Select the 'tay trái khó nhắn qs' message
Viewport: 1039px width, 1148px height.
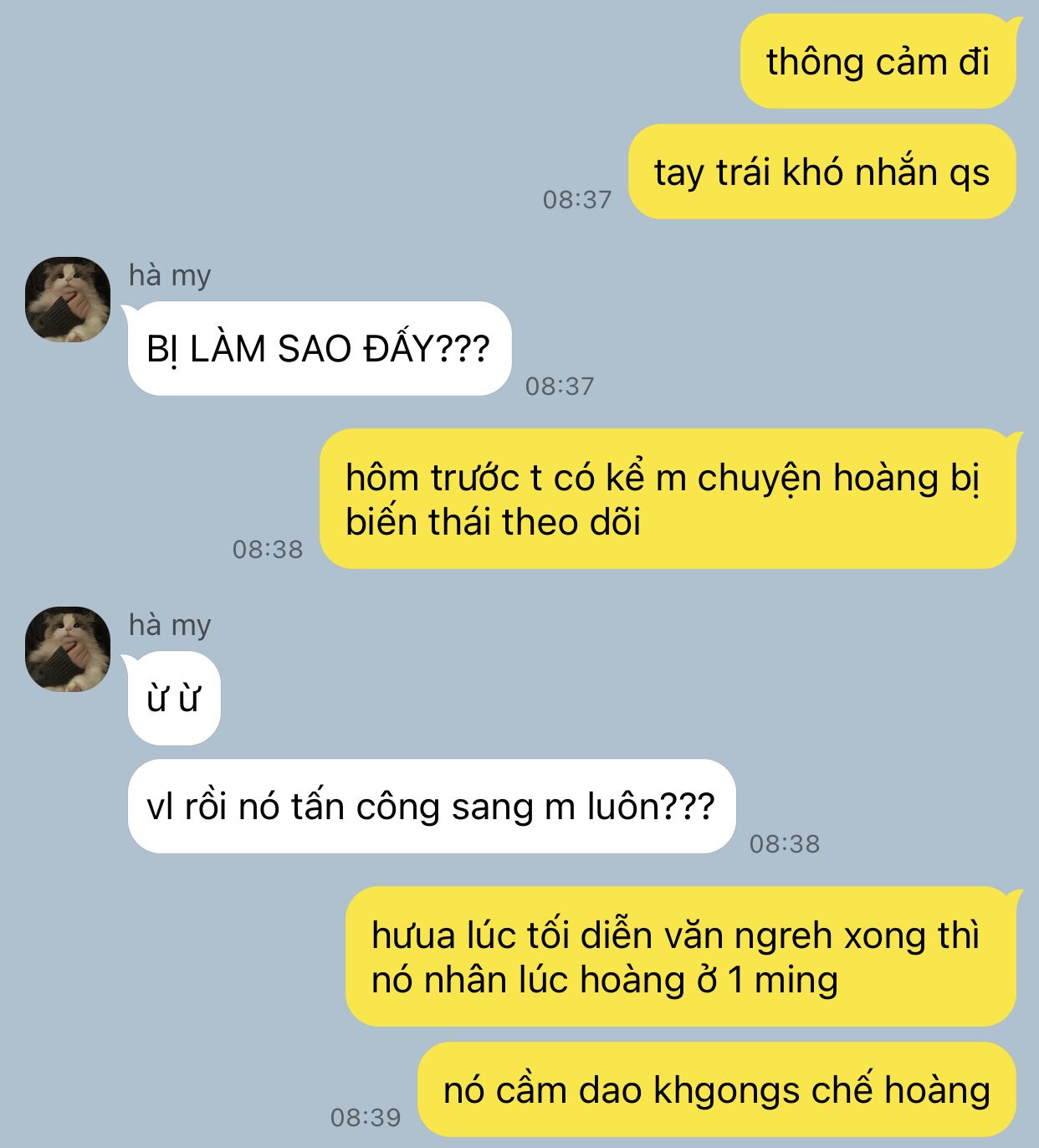coord(822,172)
